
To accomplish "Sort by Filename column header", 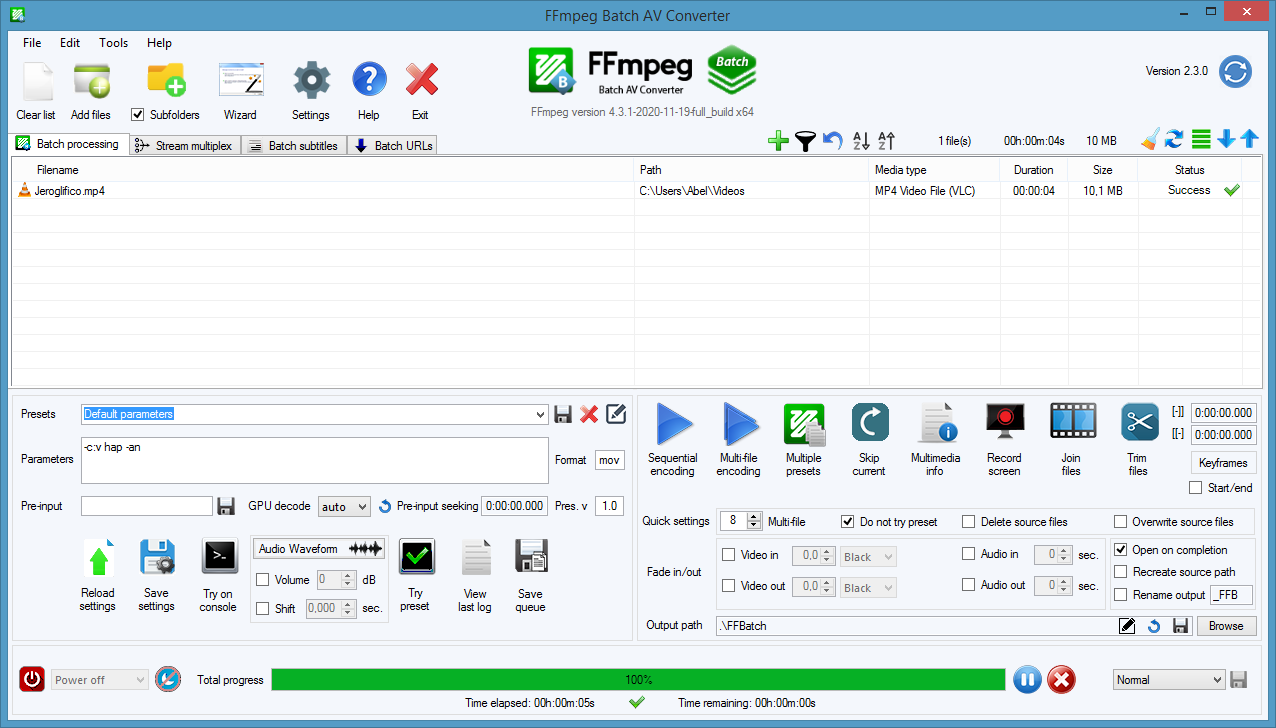I will tap(324, 170).
